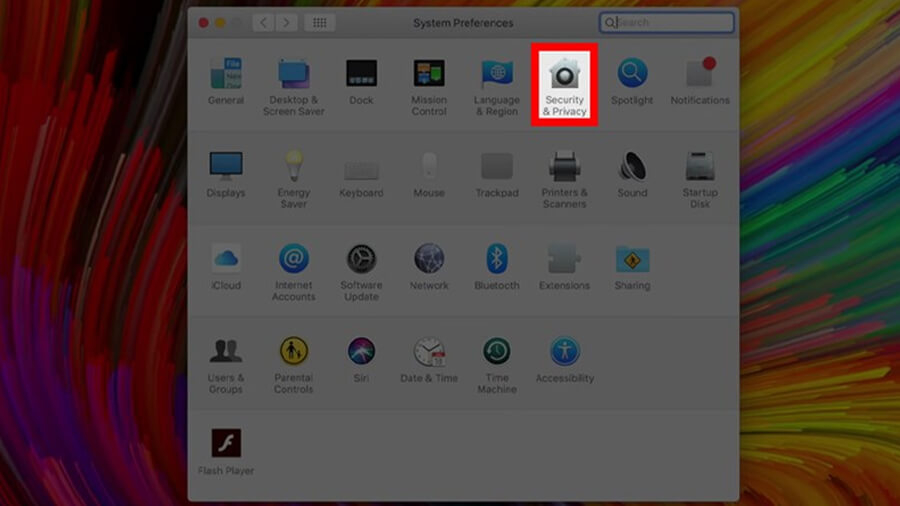This screenshot has height=506, width=900.
Task: Go back using the left arrow button
Action: point(263,22)
